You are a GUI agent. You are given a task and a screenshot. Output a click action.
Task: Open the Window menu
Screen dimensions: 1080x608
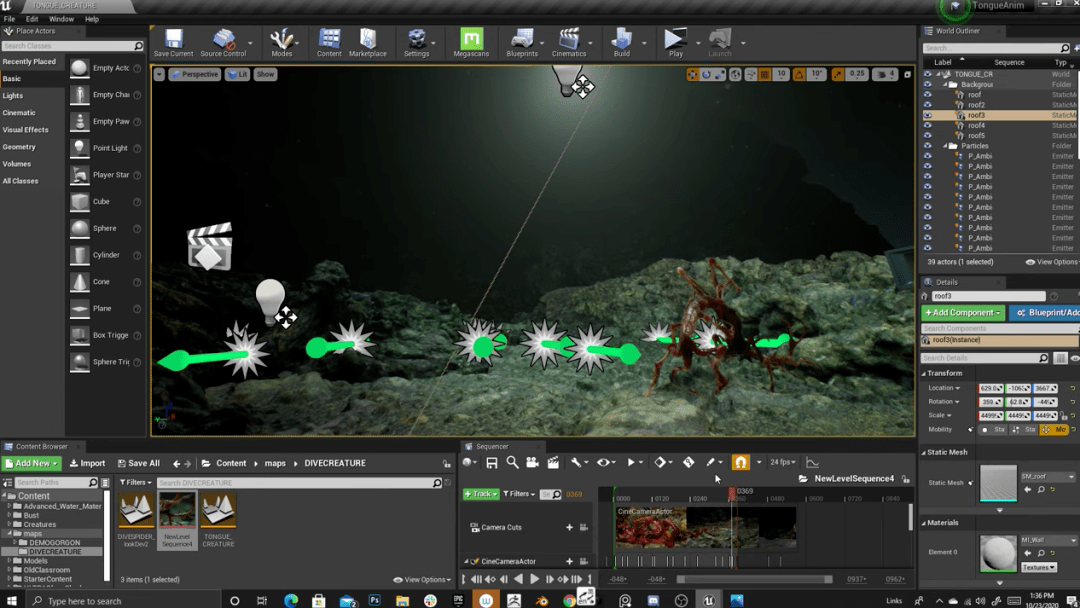pyautogui.click(x=61, y=19)
